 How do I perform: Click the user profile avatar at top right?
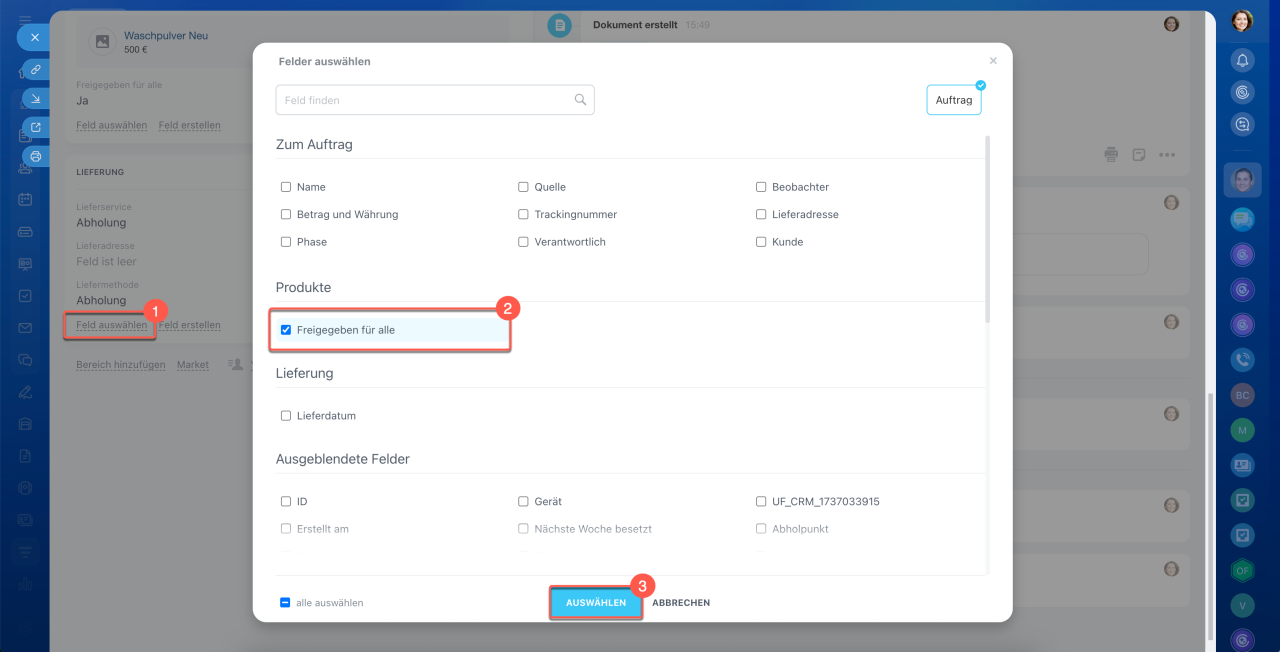(1242, 20)
